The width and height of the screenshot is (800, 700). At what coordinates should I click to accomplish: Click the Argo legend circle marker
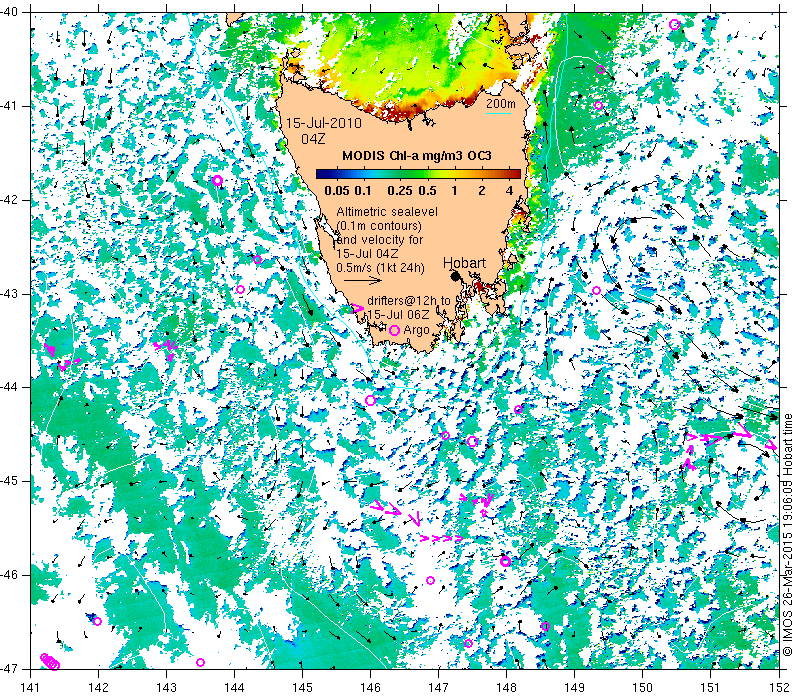[x=394, y=331]
